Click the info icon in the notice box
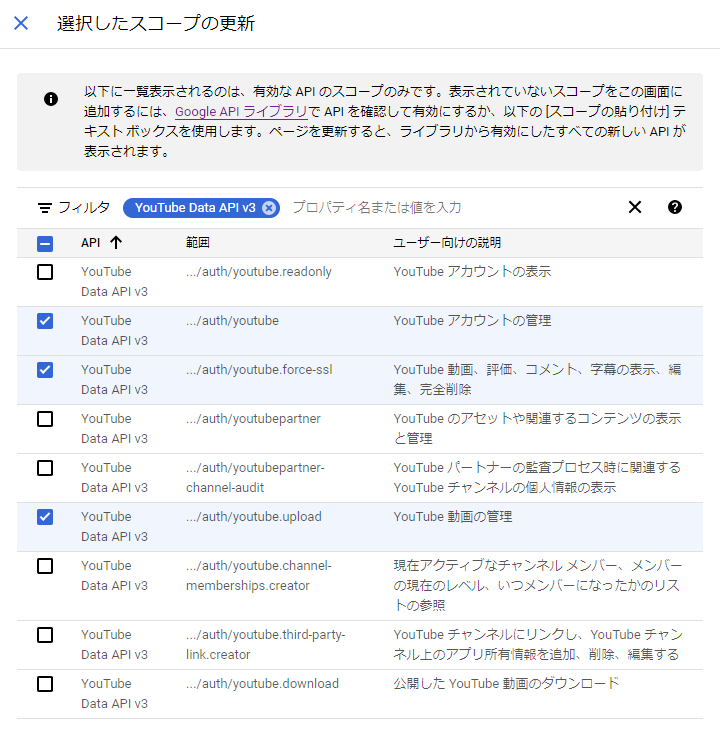The width and height of the screenshot is (720, 738). coord(51,99)
